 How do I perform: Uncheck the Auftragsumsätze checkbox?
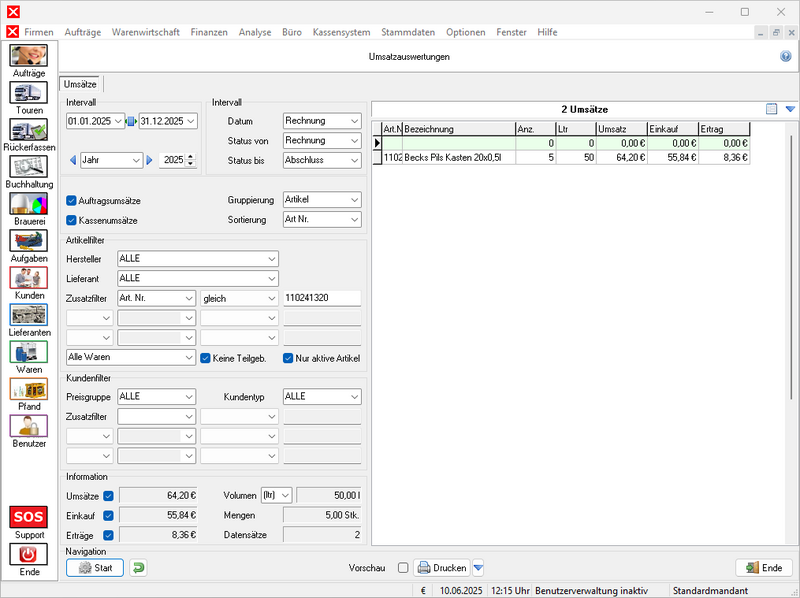coord(71,201)
